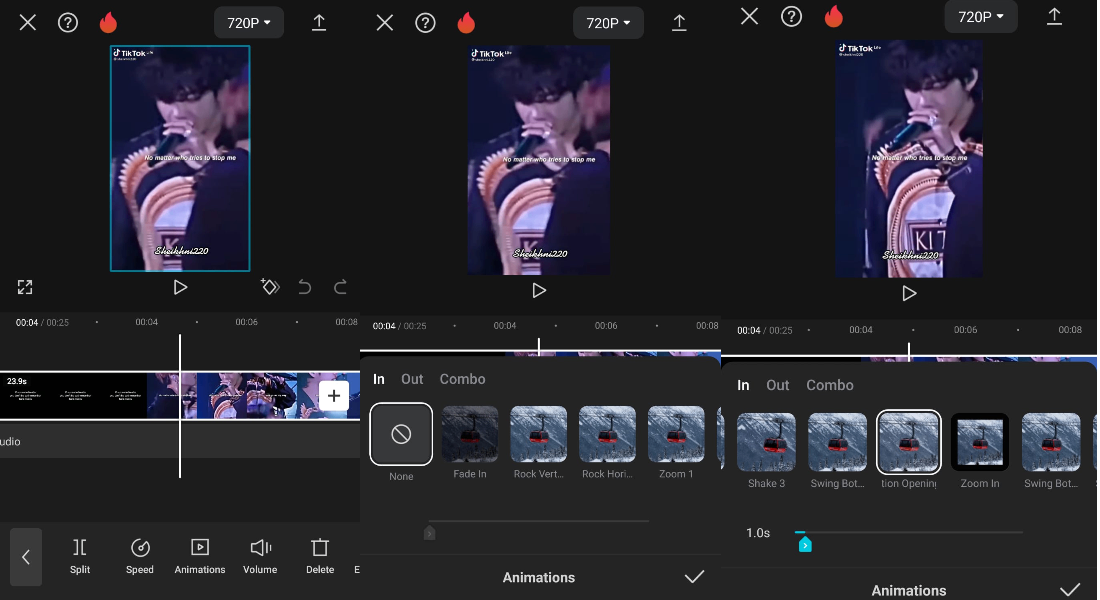The image size is (1100, 600).
Task: Choose the Shake 3 animation
Action: pos(766,451)
